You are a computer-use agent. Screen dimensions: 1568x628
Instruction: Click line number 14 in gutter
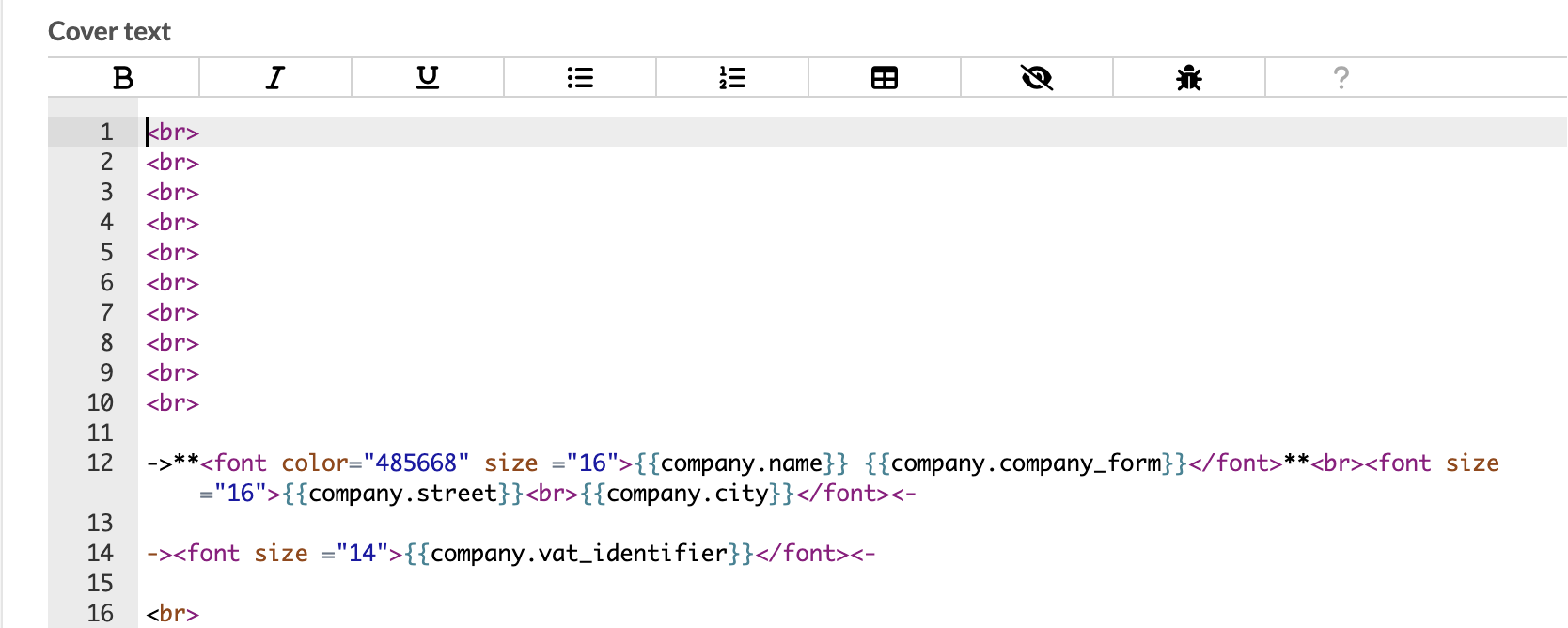(100, 553)
